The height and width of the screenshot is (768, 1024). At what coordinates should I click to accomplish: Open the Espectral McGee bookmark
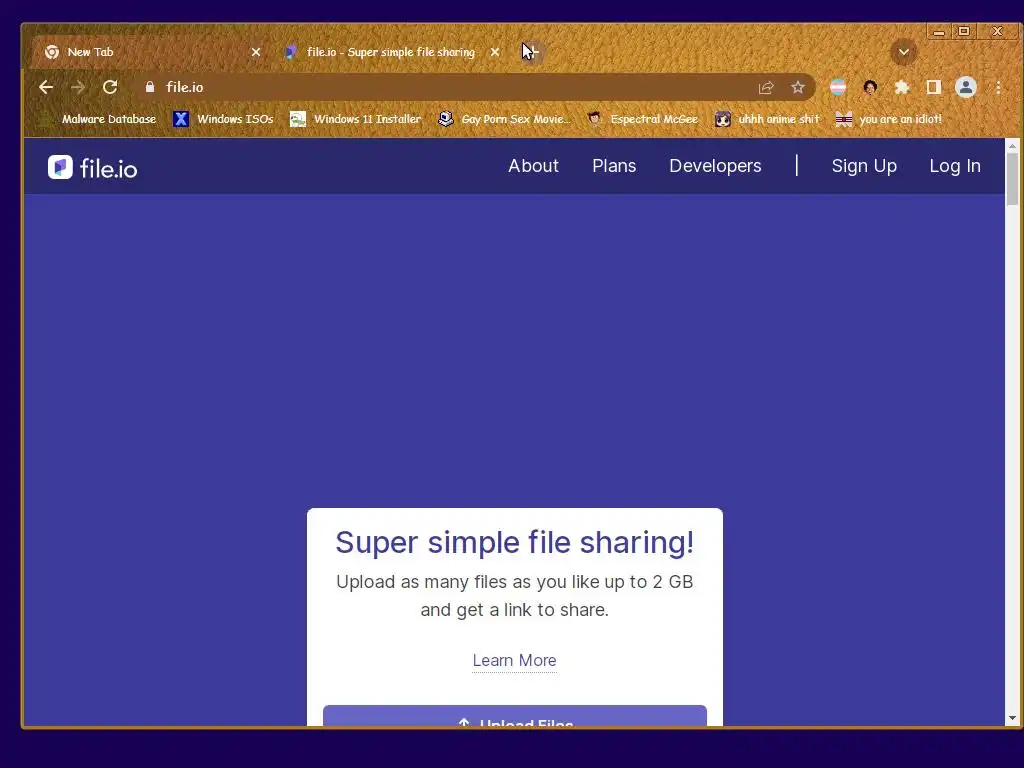pyautogui.click(x=643, y=119)
